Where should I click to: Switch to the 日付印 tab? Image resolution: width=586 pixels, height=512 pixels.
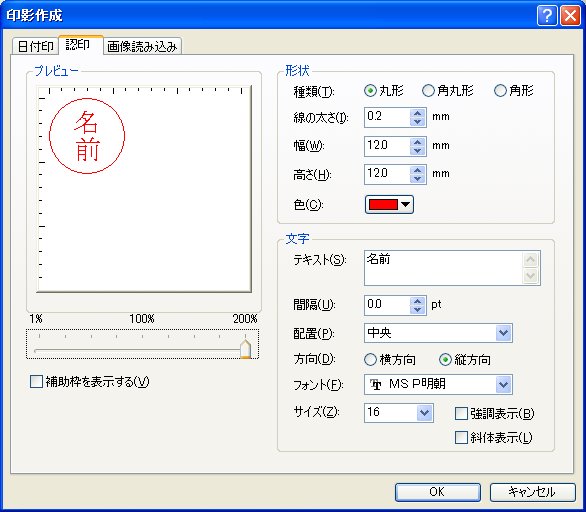coord(36,46)
